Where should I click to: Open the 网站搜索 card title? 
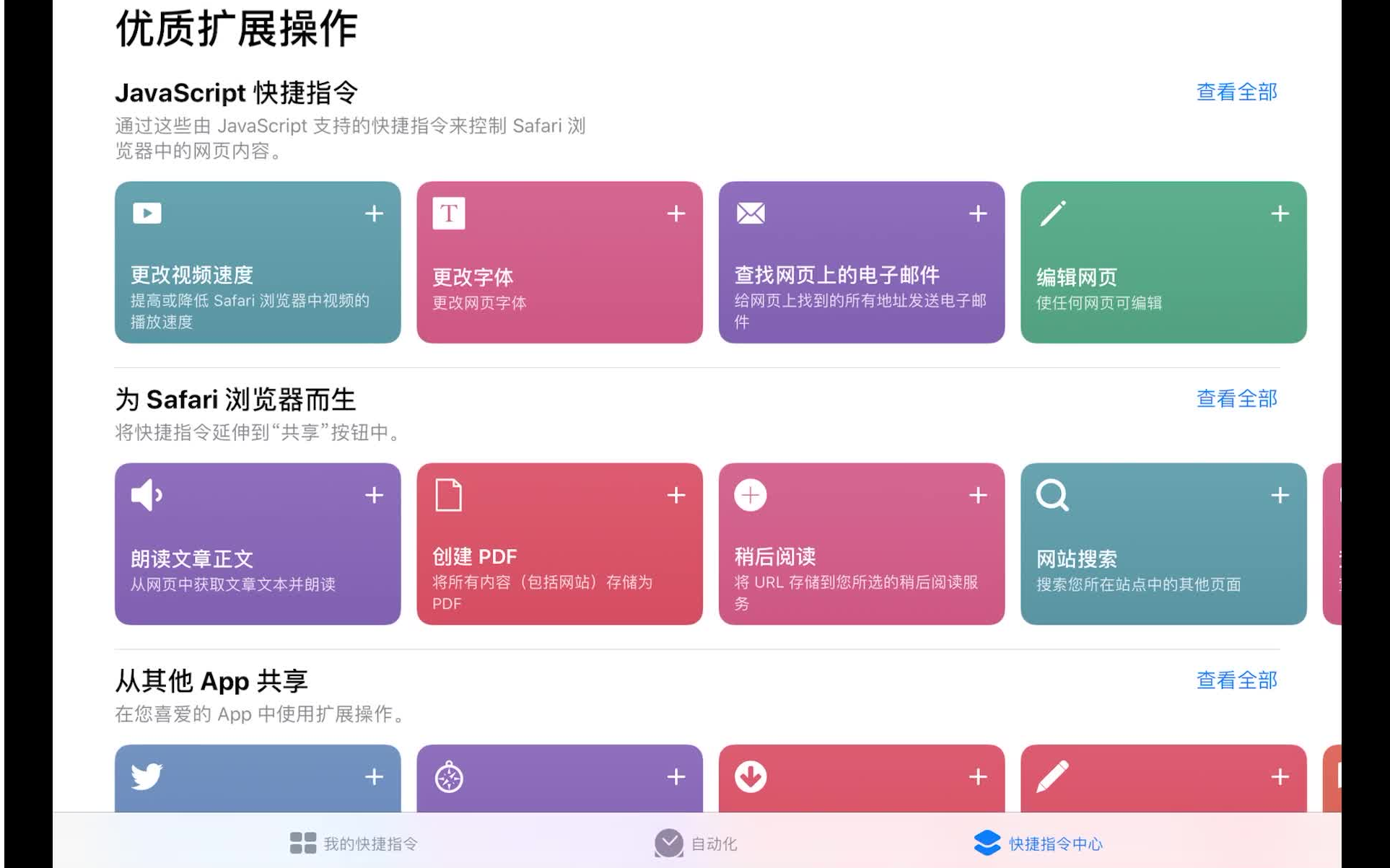pos(1077,558)
